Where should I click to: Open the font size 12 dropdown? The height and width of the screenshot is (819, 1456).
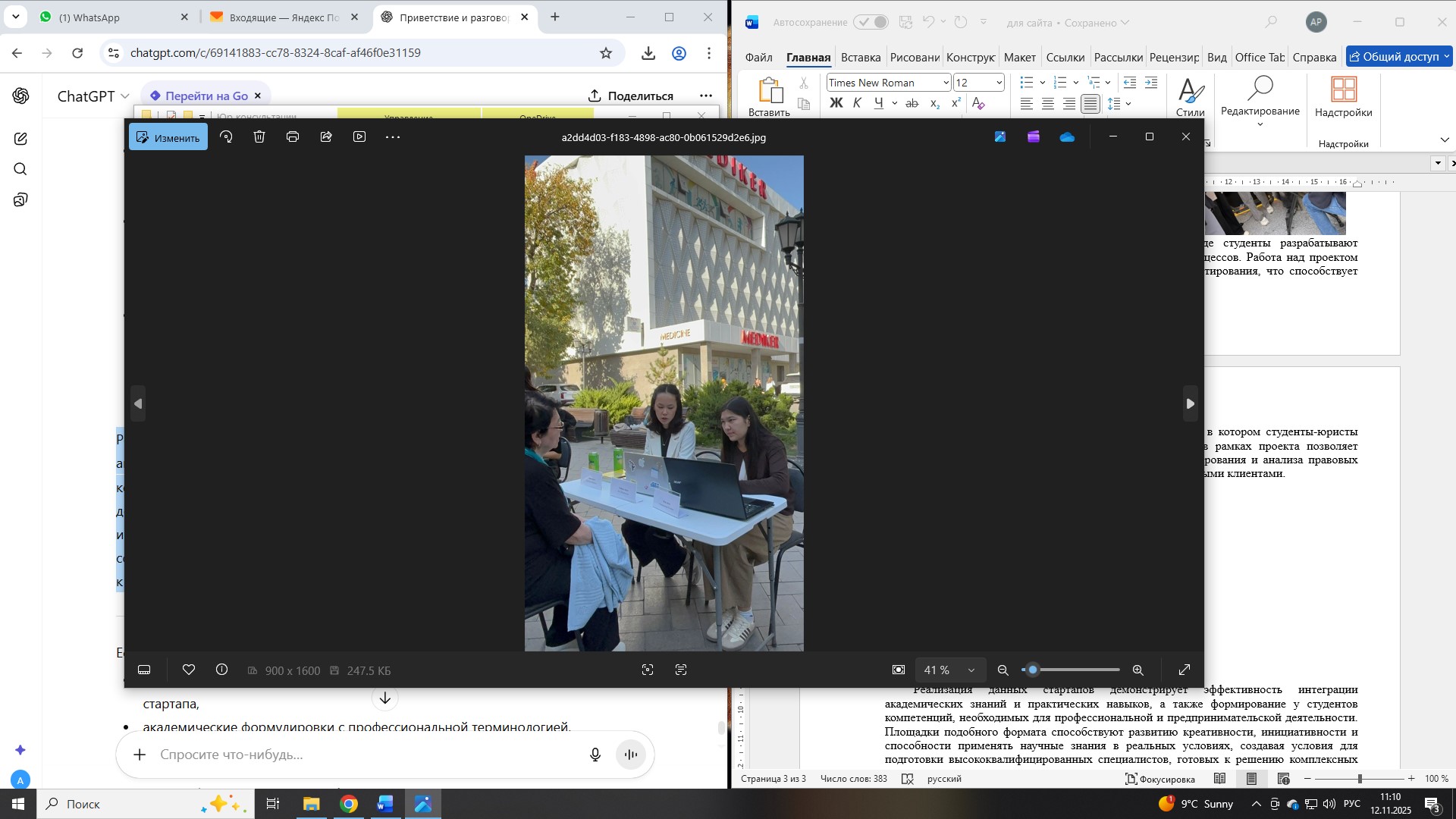(x=999, y=83)
